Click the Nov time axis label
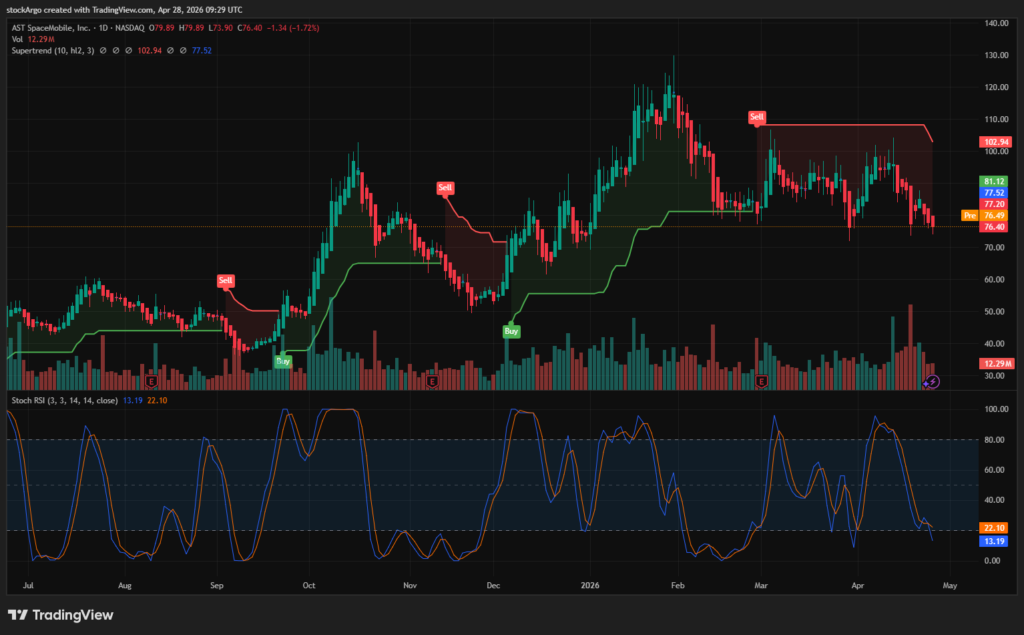The height and width of the screenshot is (635, 1024). [x=409, y=585]
